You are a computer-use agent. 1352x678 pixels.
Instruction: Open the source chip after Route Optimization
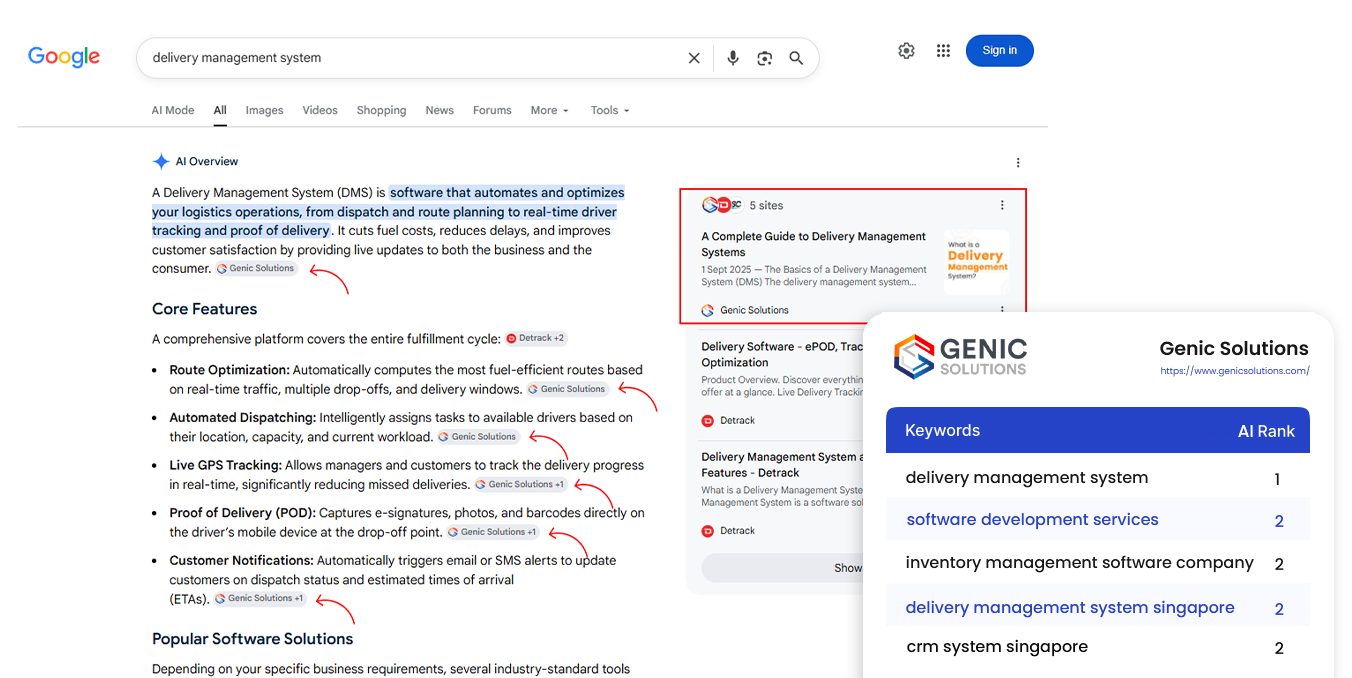point(567,389)
